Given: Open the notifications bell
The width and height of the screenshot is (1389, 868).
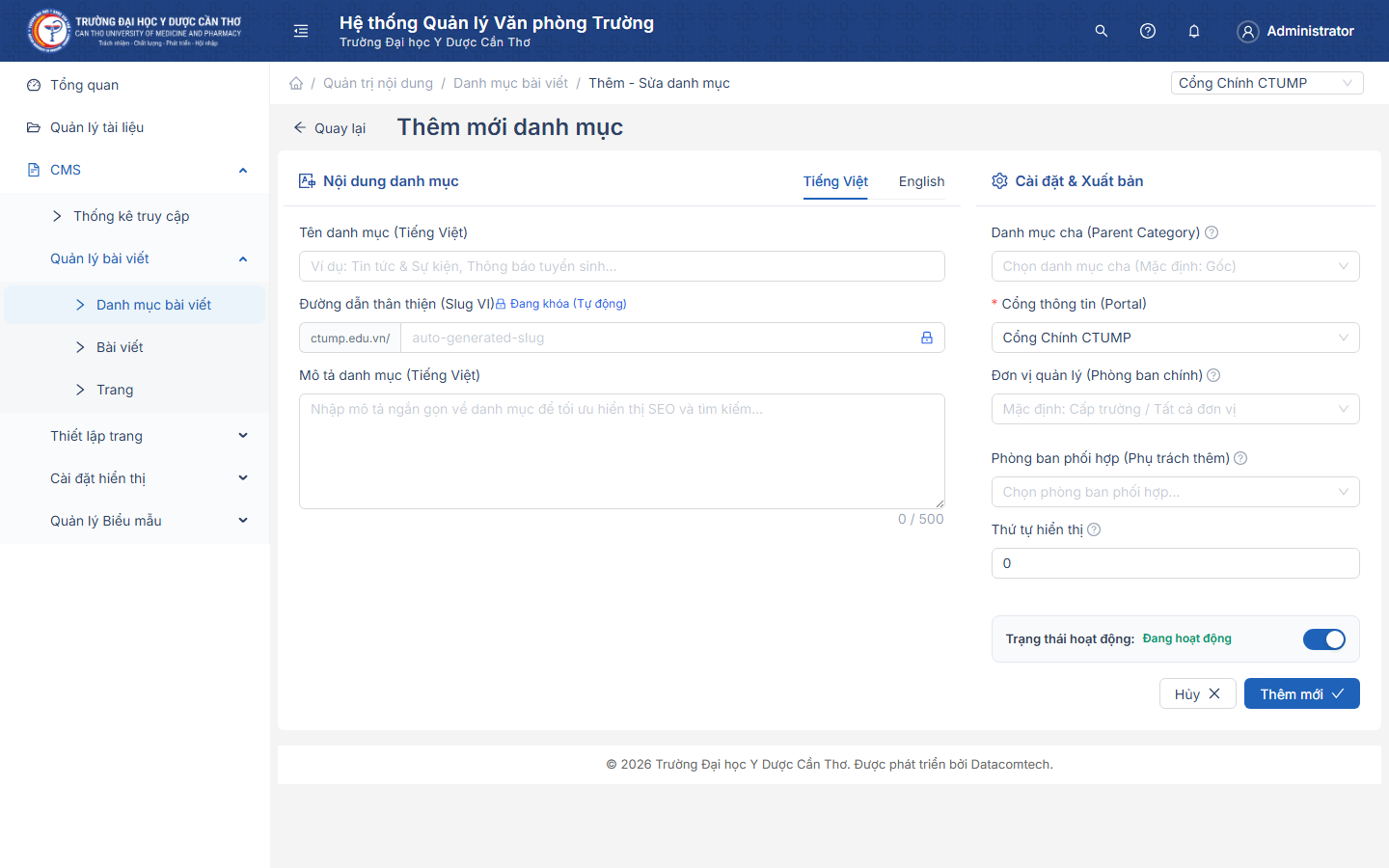Looking at the screenshot, I should coord(1194,31).
